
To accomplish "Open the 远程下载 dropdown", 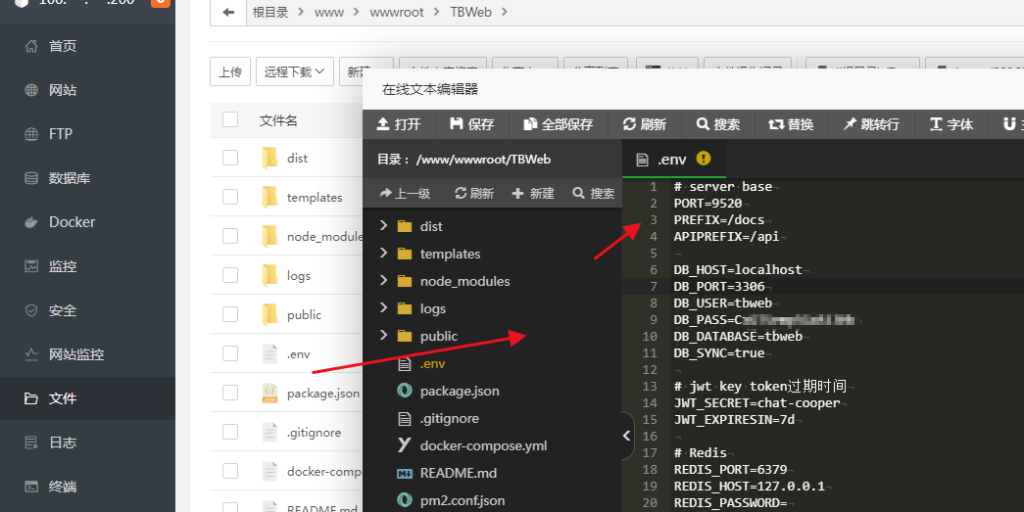I will coord(294,71).
